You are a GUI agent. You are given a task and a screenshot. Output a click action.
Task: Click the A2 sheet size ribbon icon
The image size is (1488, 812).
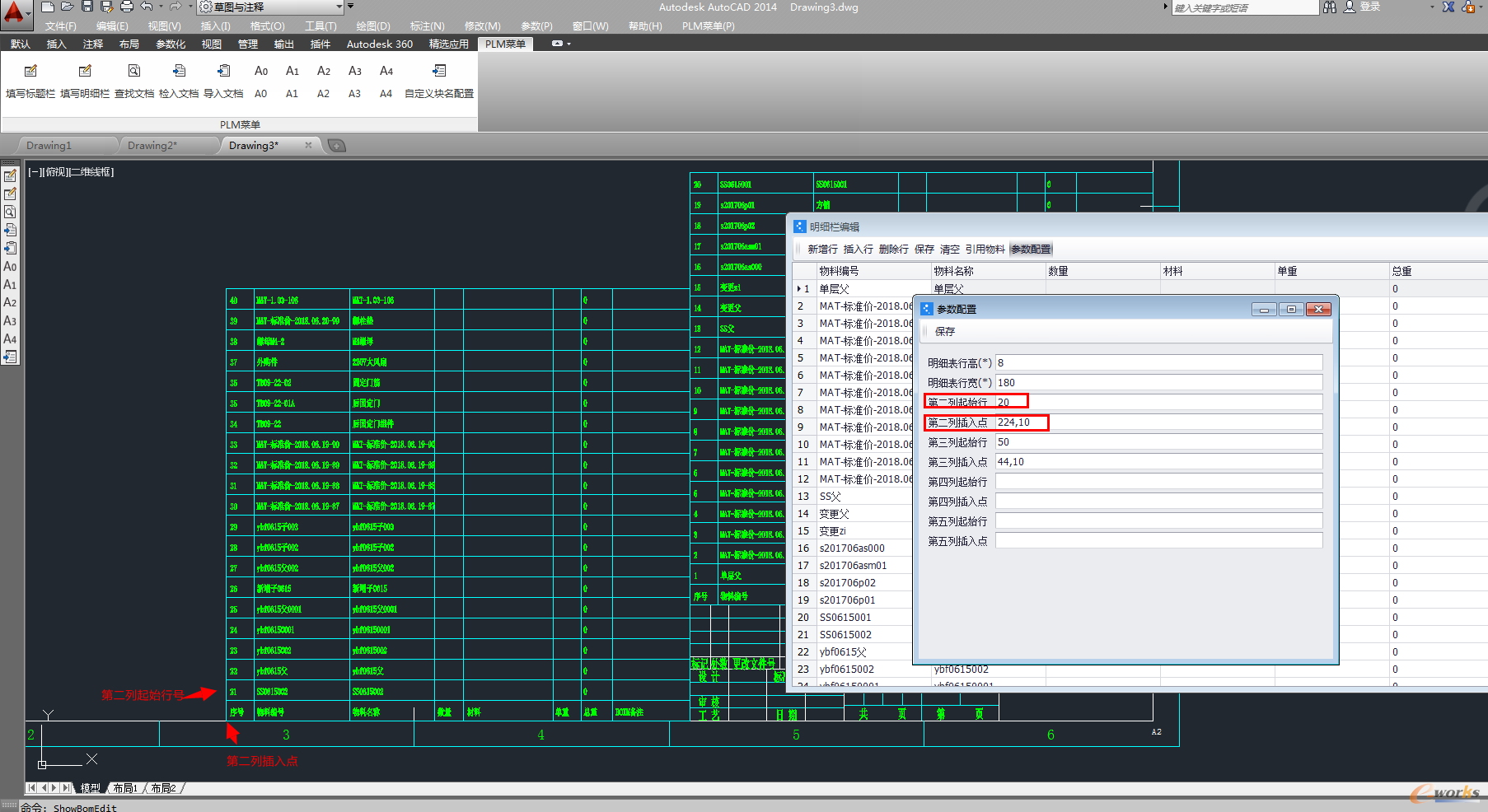coord(324,71)
